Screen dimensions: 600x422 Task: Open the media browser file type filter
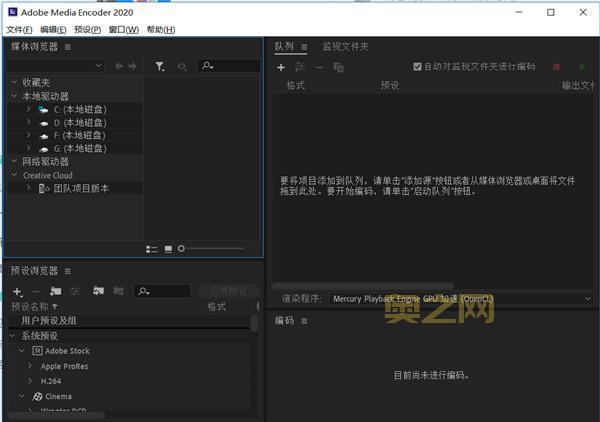pyautogui.click(x=160, y=67)
